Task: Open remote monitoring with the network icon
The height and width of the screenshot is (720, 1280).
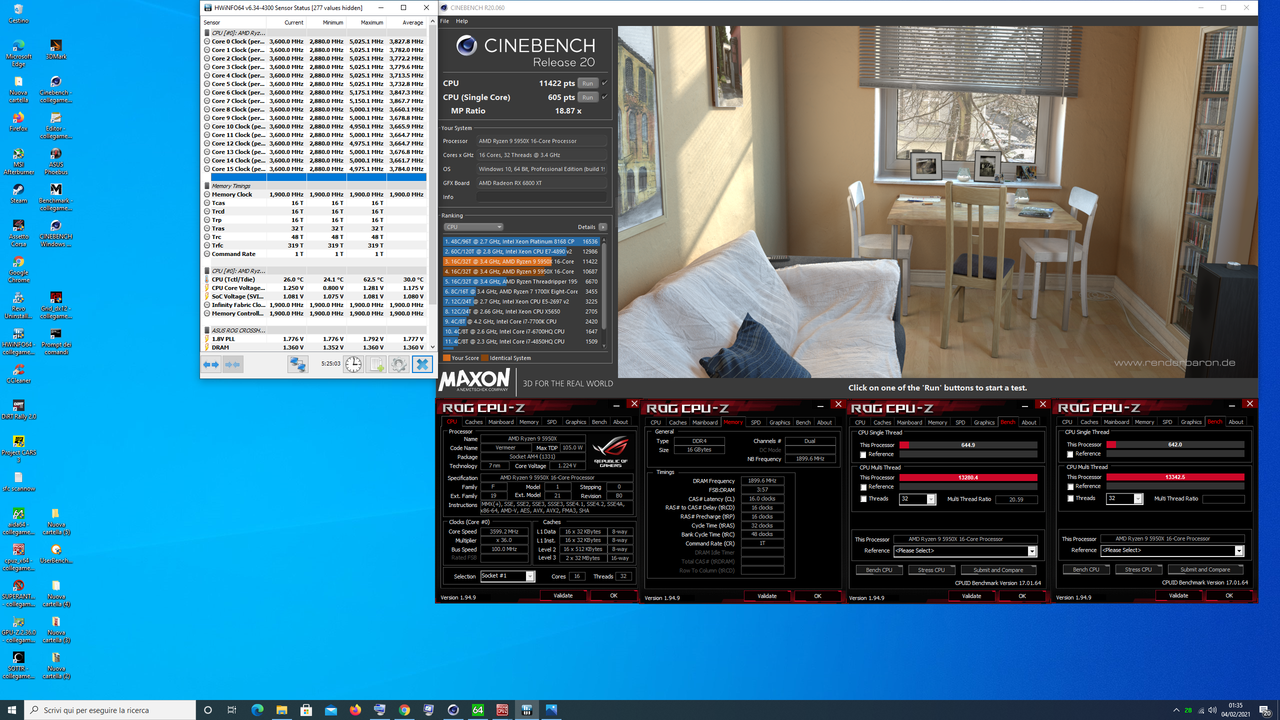Action: (297, 364)
